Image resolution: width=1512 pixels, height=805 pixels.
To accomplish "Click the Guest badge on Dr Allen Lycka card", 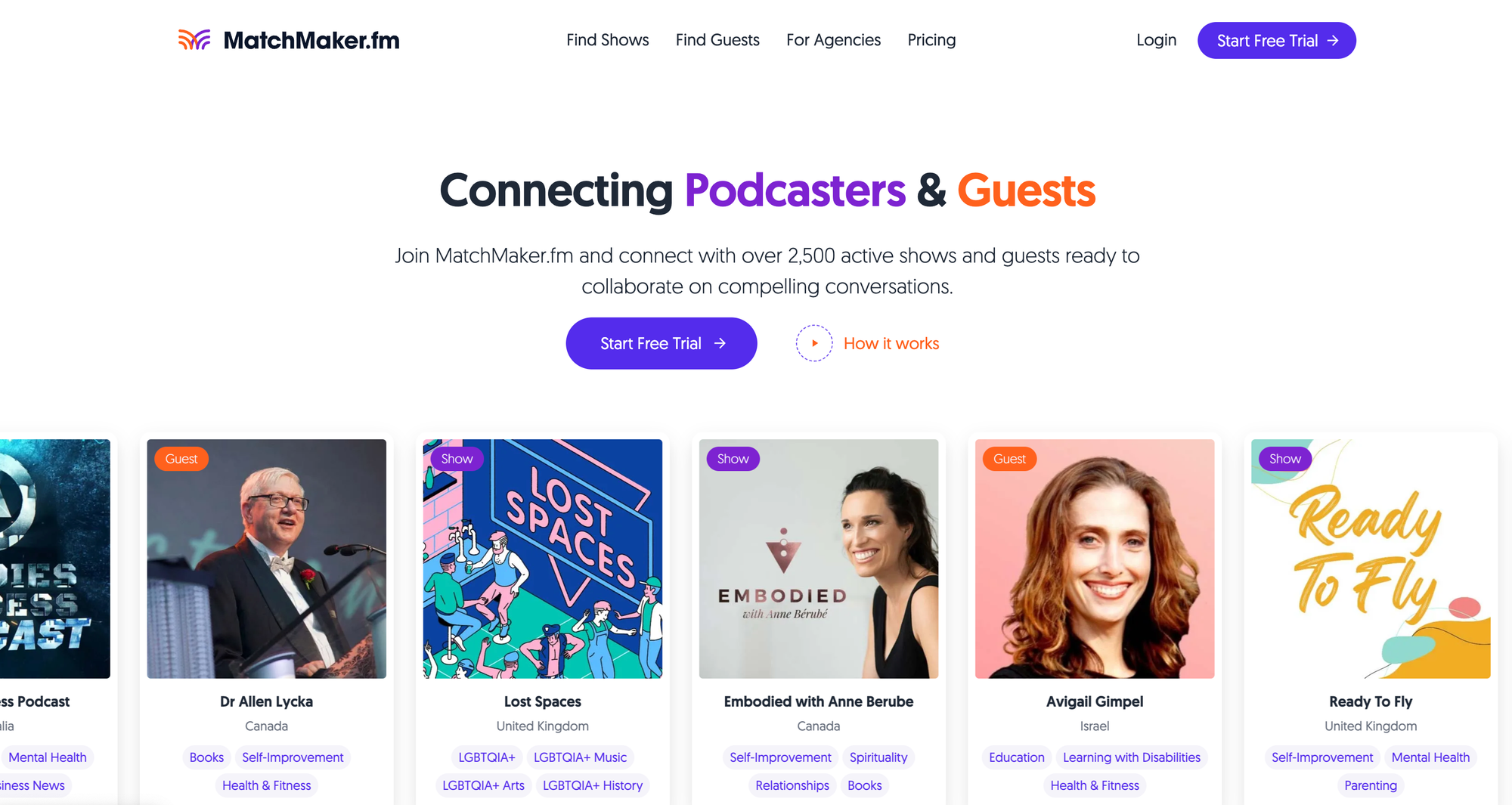I will (x=181, y=459).
